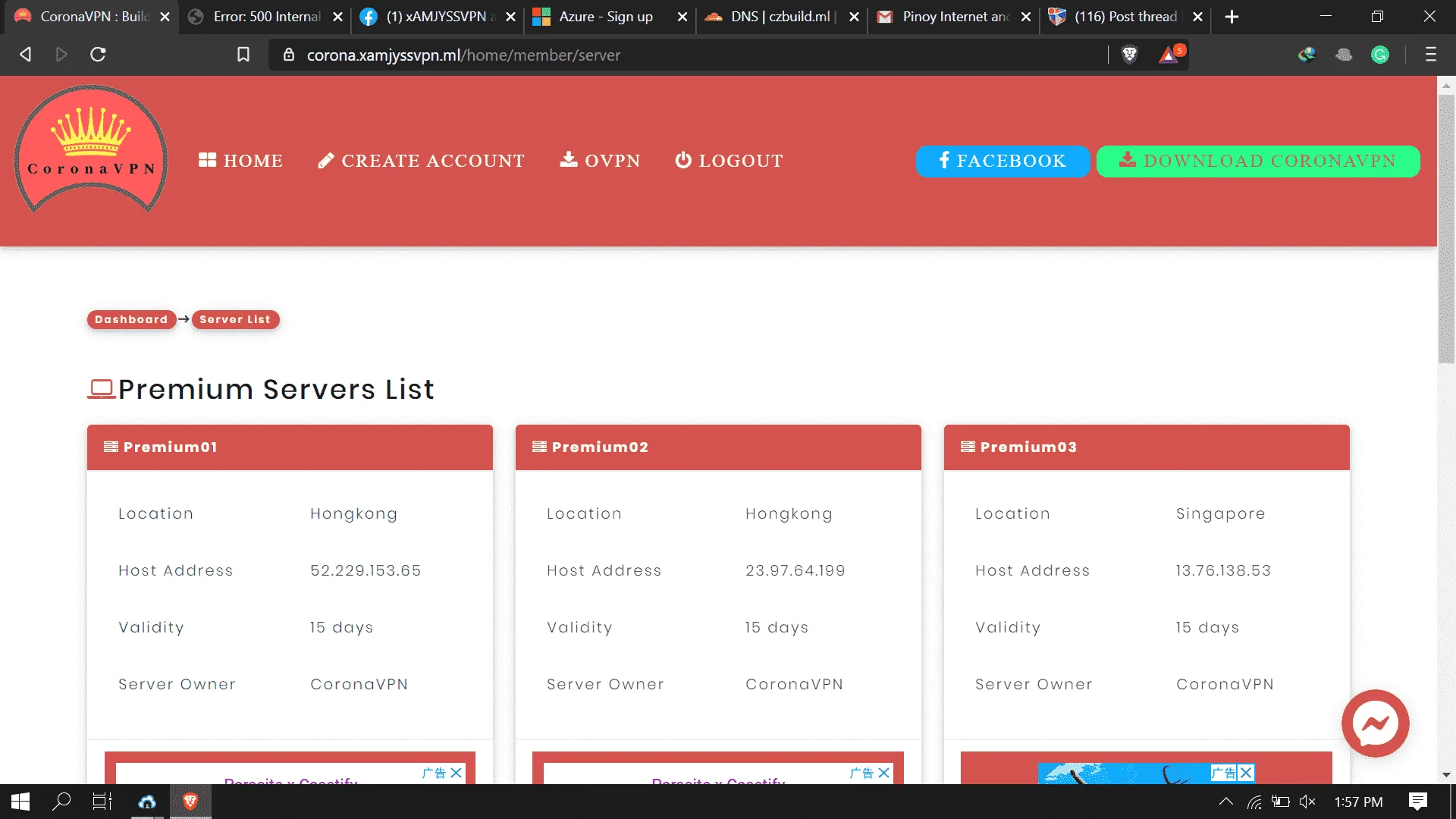
Task: Click the page vertical scrollbar thumb
Action: [1446, 227]
